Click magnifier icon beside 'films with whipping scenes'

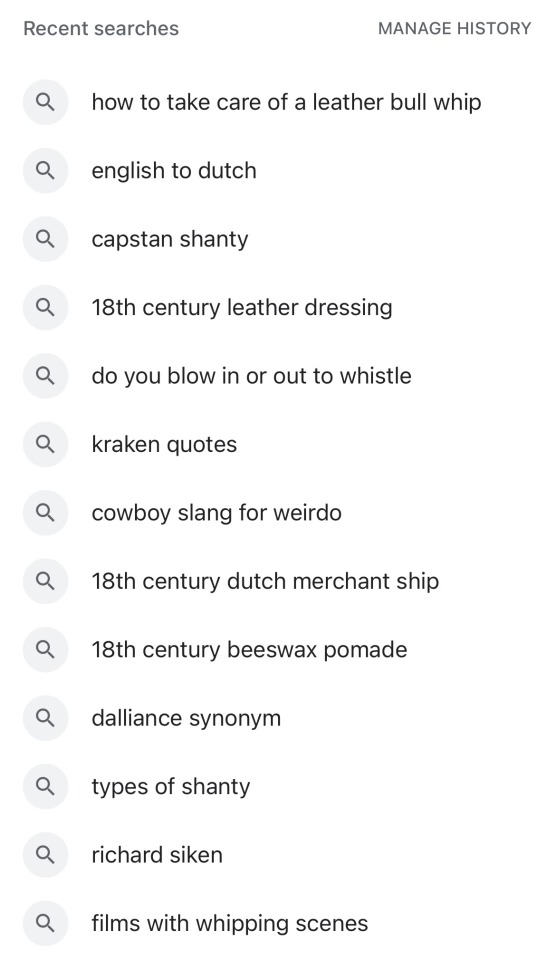[x=45, y=924]
